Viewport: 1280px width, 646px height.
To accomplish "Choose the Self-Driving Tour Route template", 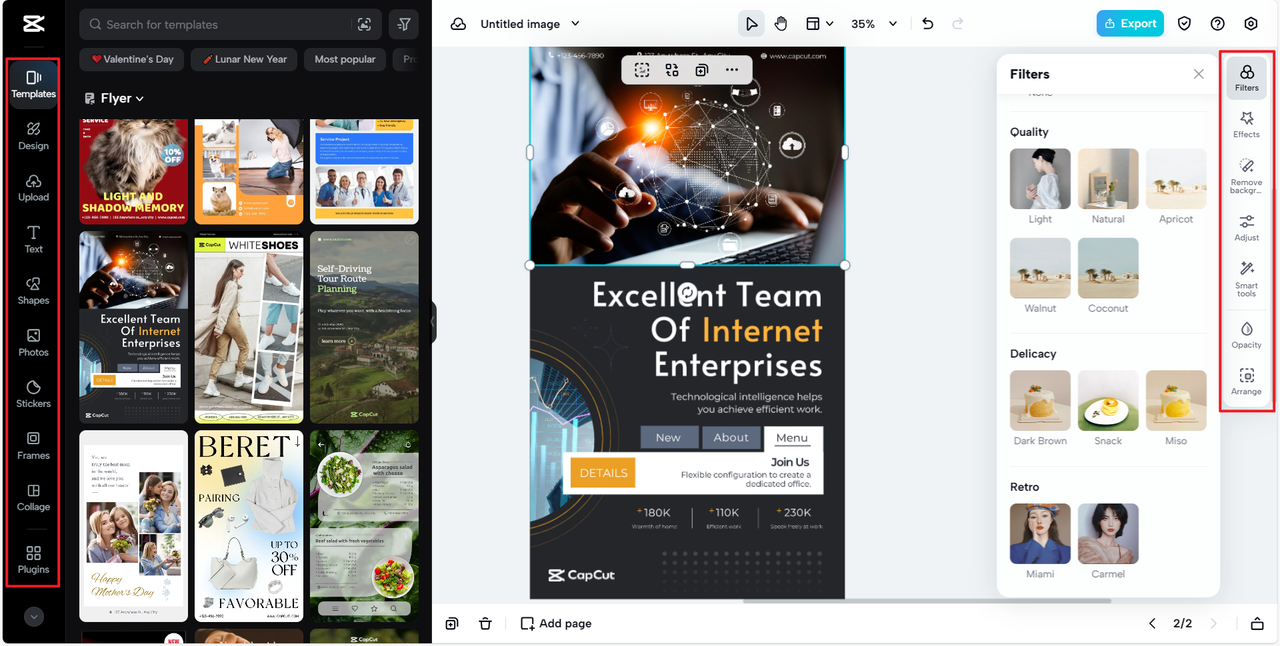I will pyautogui.click(x=364, y=327).
